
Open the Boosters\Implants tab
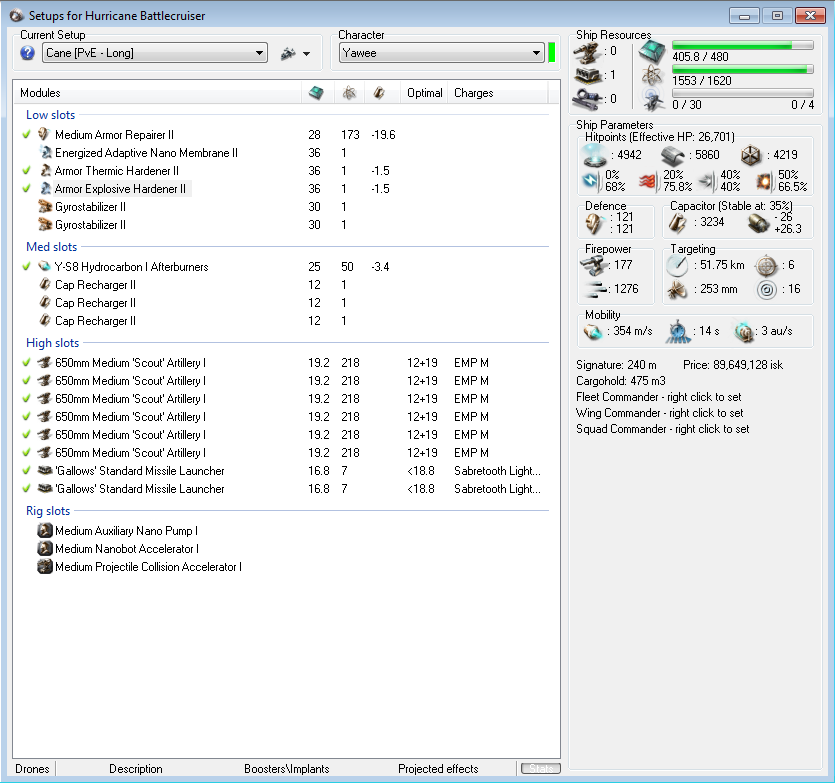286,769
